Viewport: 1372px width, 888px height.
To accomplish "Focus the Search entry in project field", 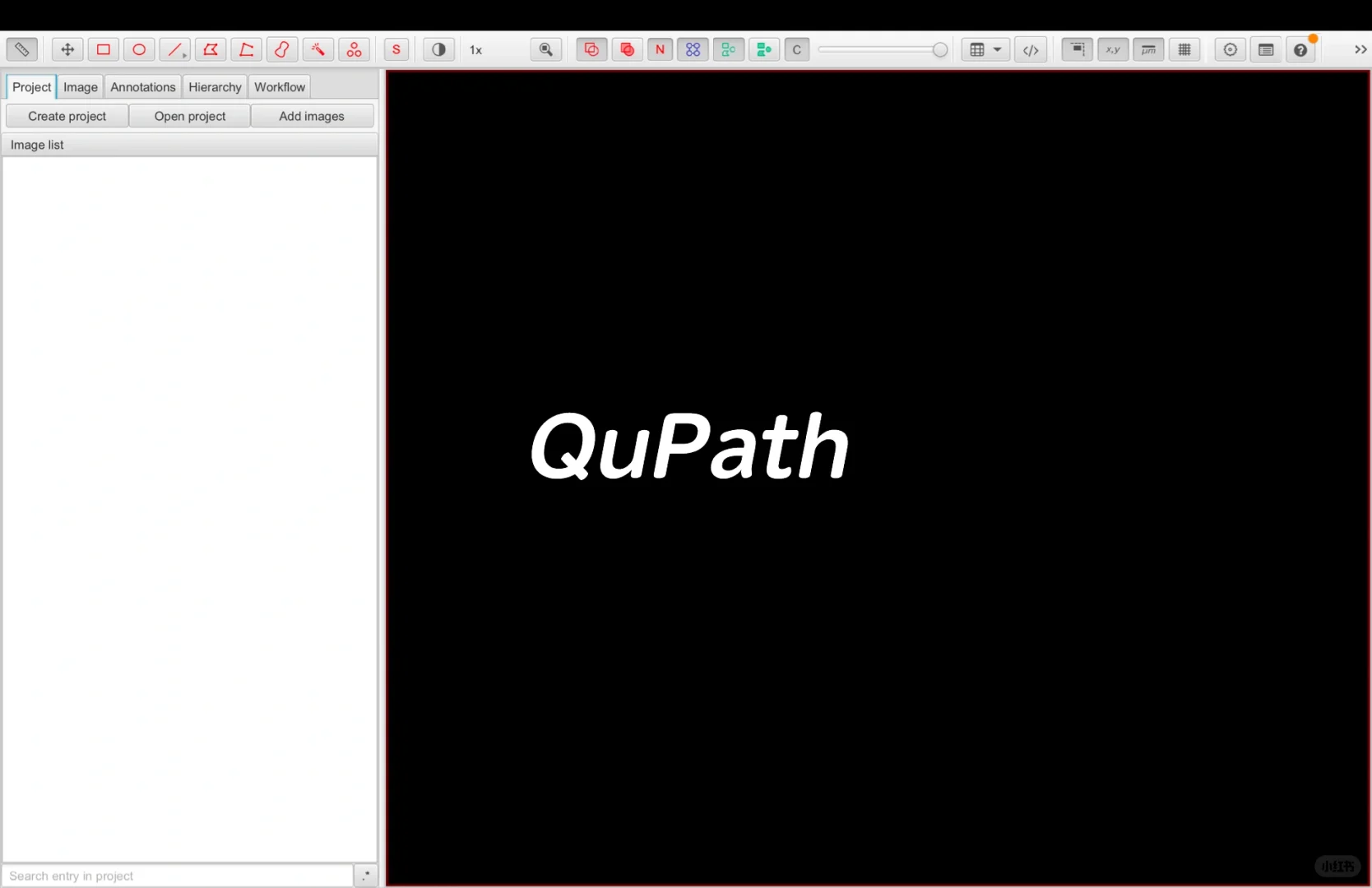I will pyautogui.click(x=177, y=876).
